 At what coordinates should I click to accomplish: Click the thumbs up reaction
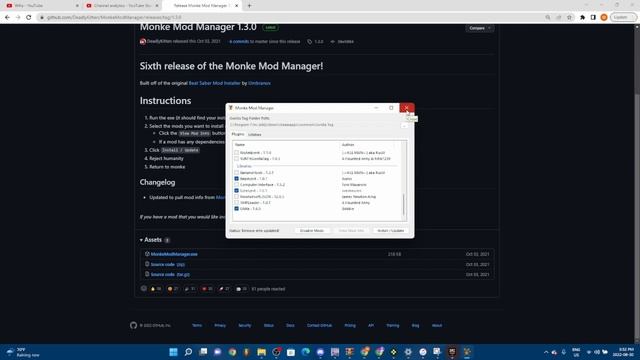156,289
